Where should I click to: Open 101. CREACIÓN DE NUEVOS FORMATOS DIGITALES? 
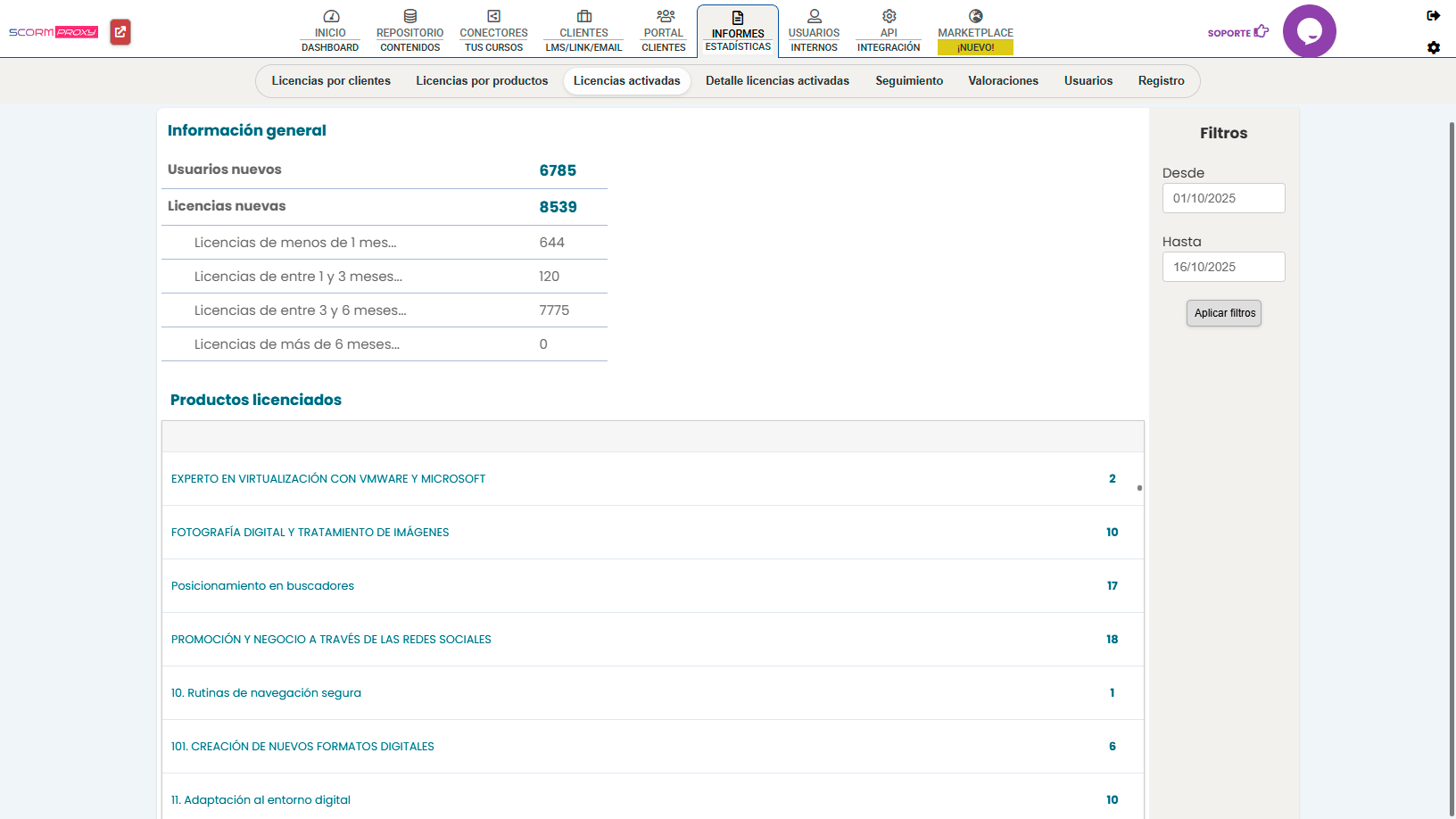point(302,747)
